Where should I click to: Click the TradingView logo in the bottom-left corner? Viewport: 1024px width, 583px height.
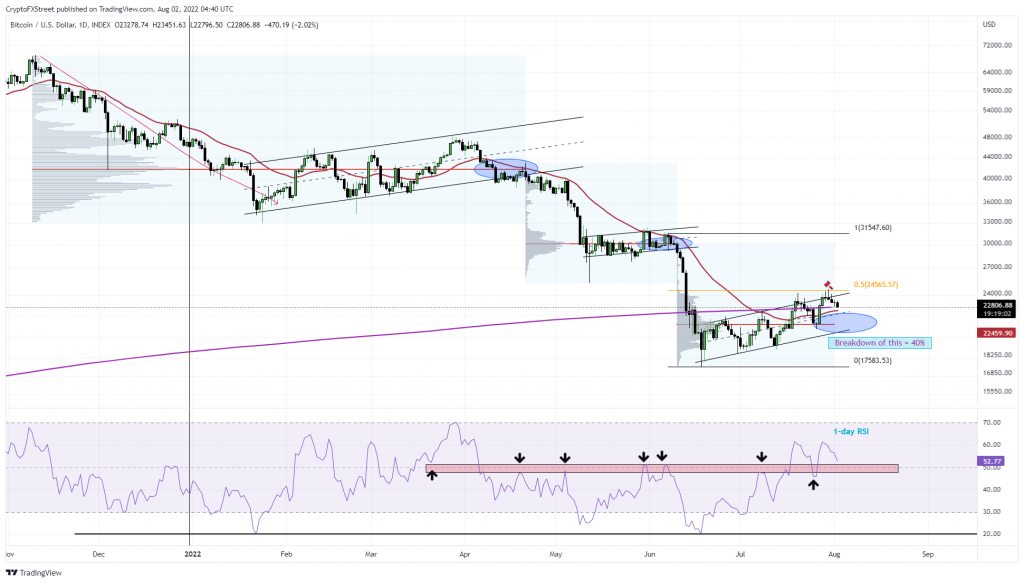pyautogui.click(x=12, y=573)
